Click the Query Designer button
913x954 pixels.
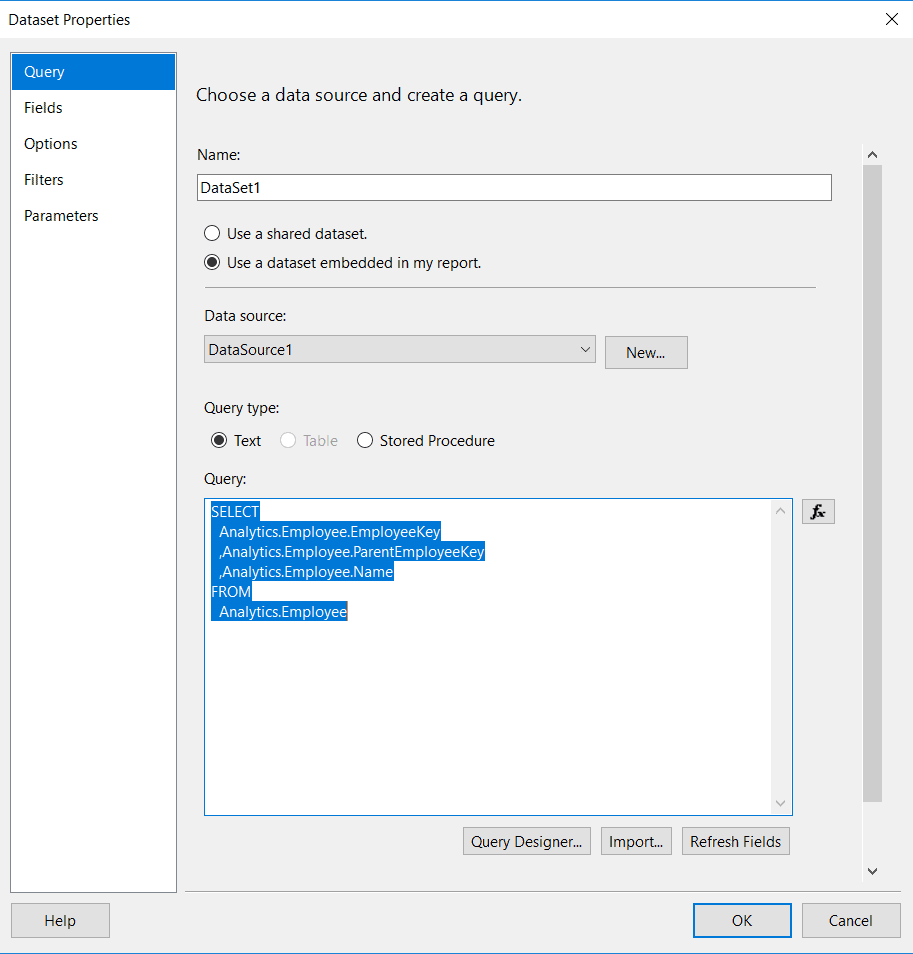coord(527,841)
